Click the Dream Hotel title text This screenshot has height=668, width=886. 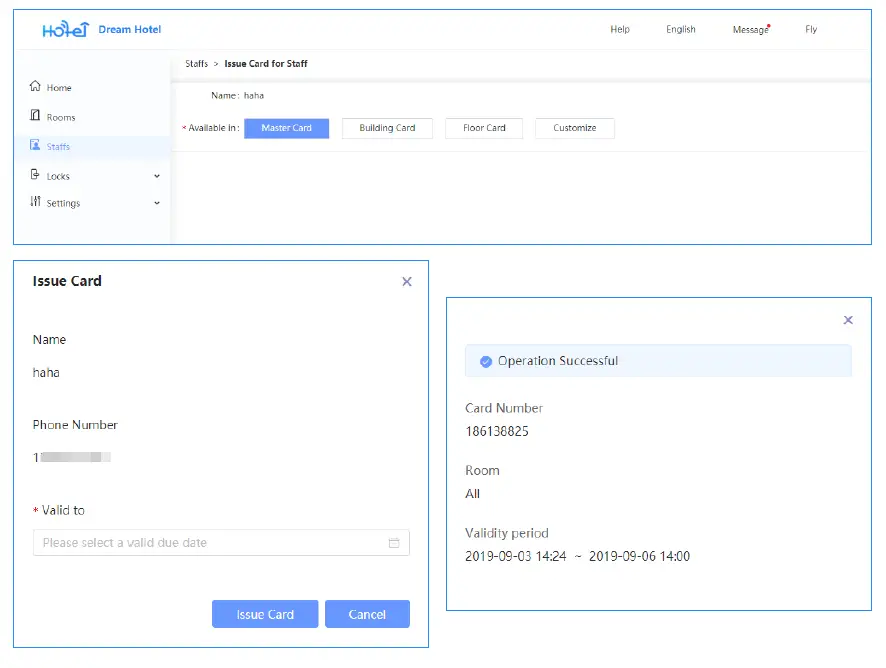point(129,29)
